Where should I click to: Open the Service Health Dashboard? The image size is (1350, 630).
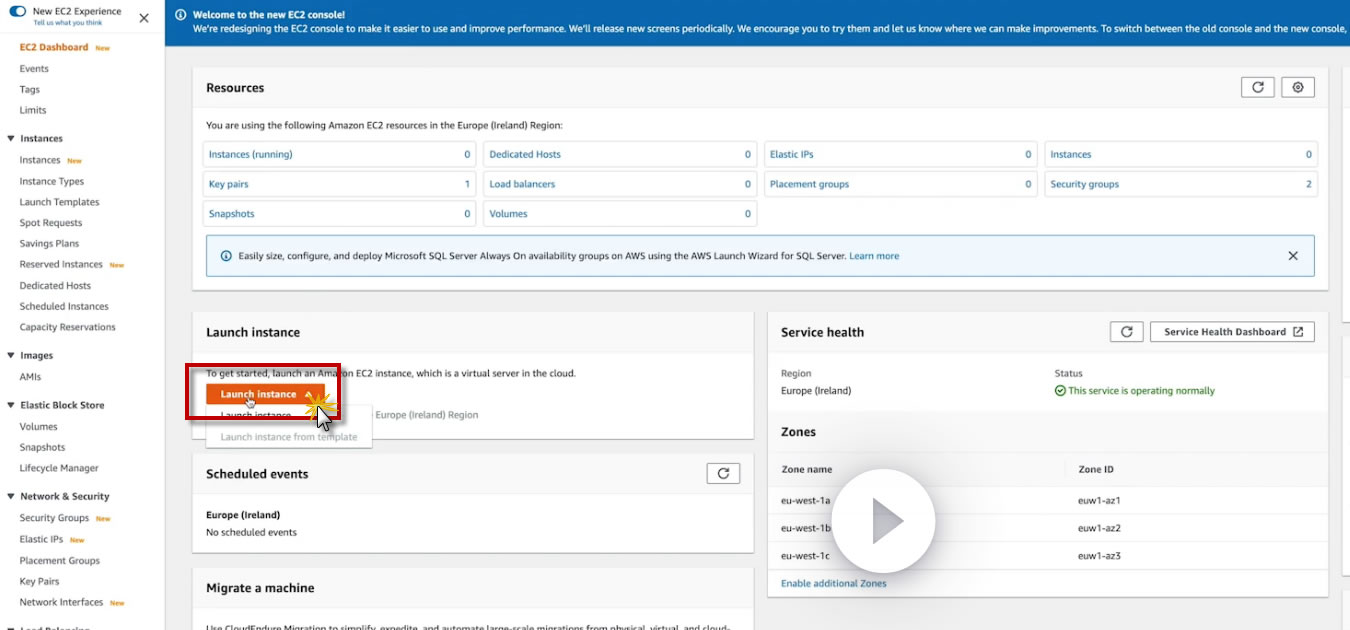coord(1232,332)
